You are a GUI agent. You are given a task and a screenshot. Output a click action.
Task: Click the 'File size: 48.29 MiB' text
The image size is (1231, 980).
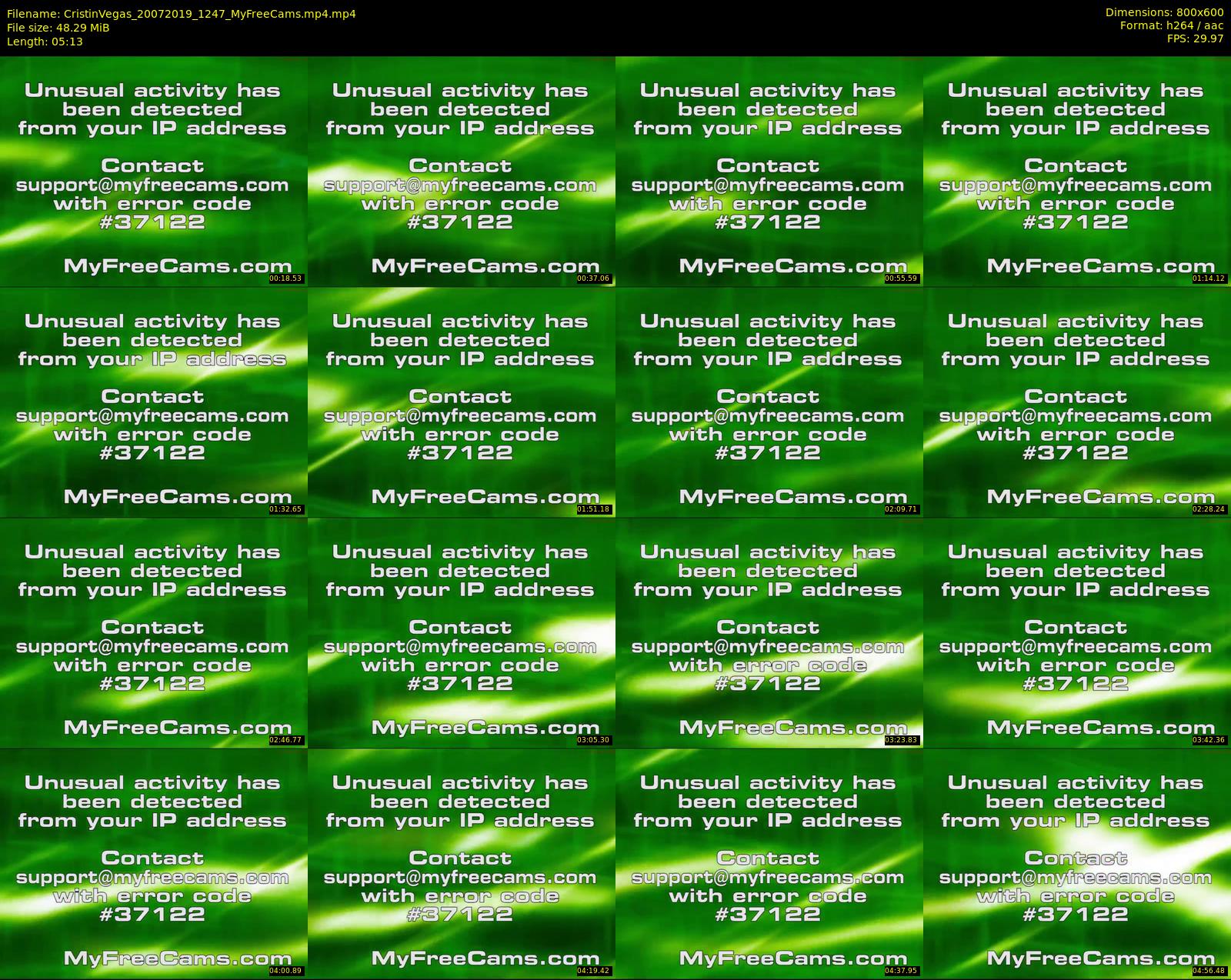pos(58,28)
